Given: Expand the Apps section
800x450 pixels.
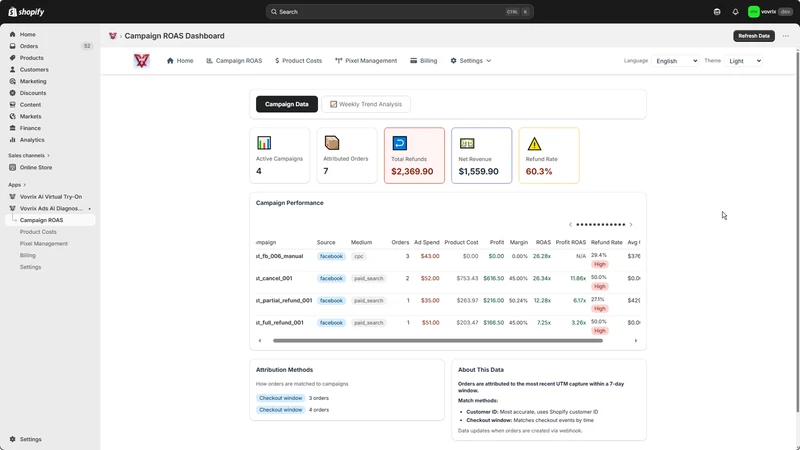Looking at the screenshot, I should click(x=17, y=185).
